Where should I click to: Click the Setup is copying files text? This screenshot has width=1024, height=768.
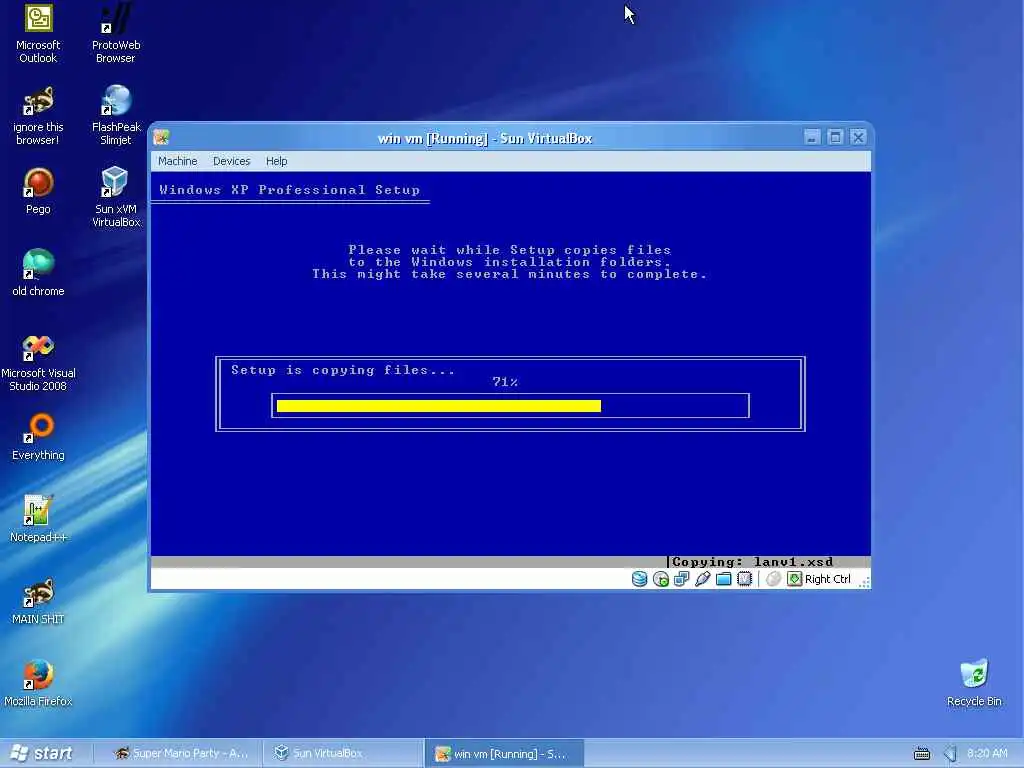click(x=343, y=370)
